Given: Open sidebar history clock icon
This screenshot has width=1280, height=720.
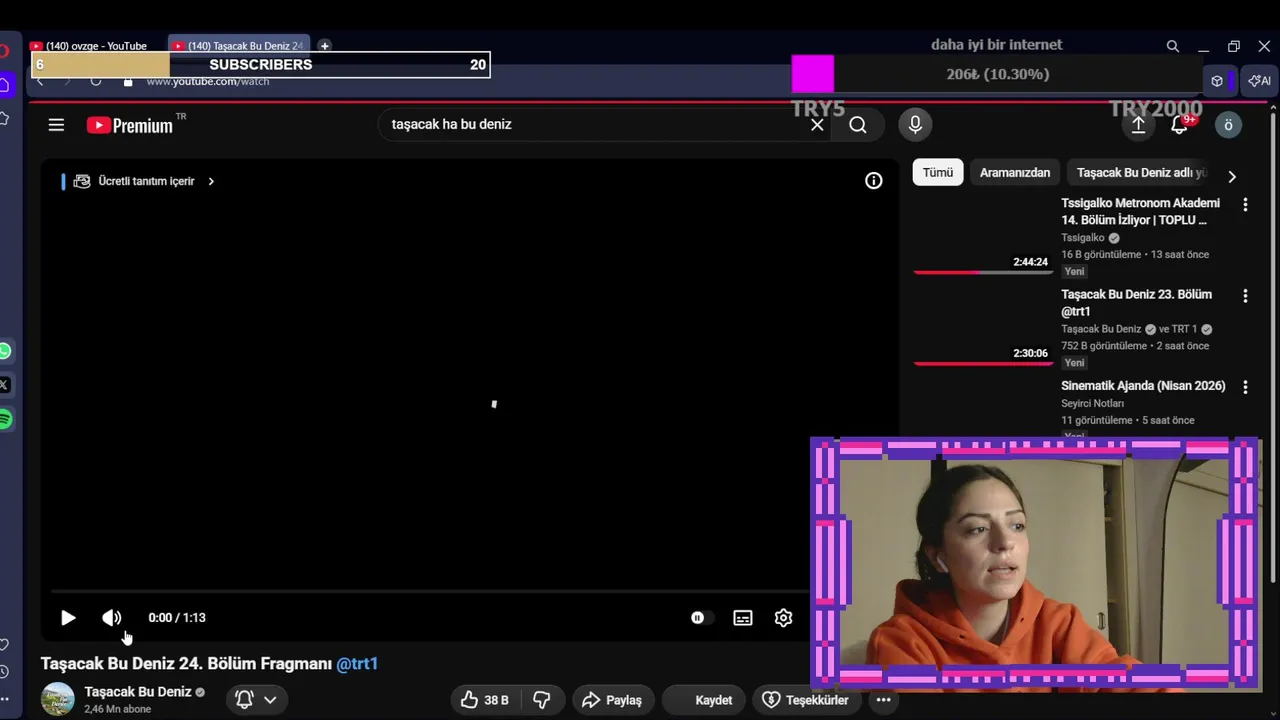Looking at the screenshot, I should [x=4, y=672].
